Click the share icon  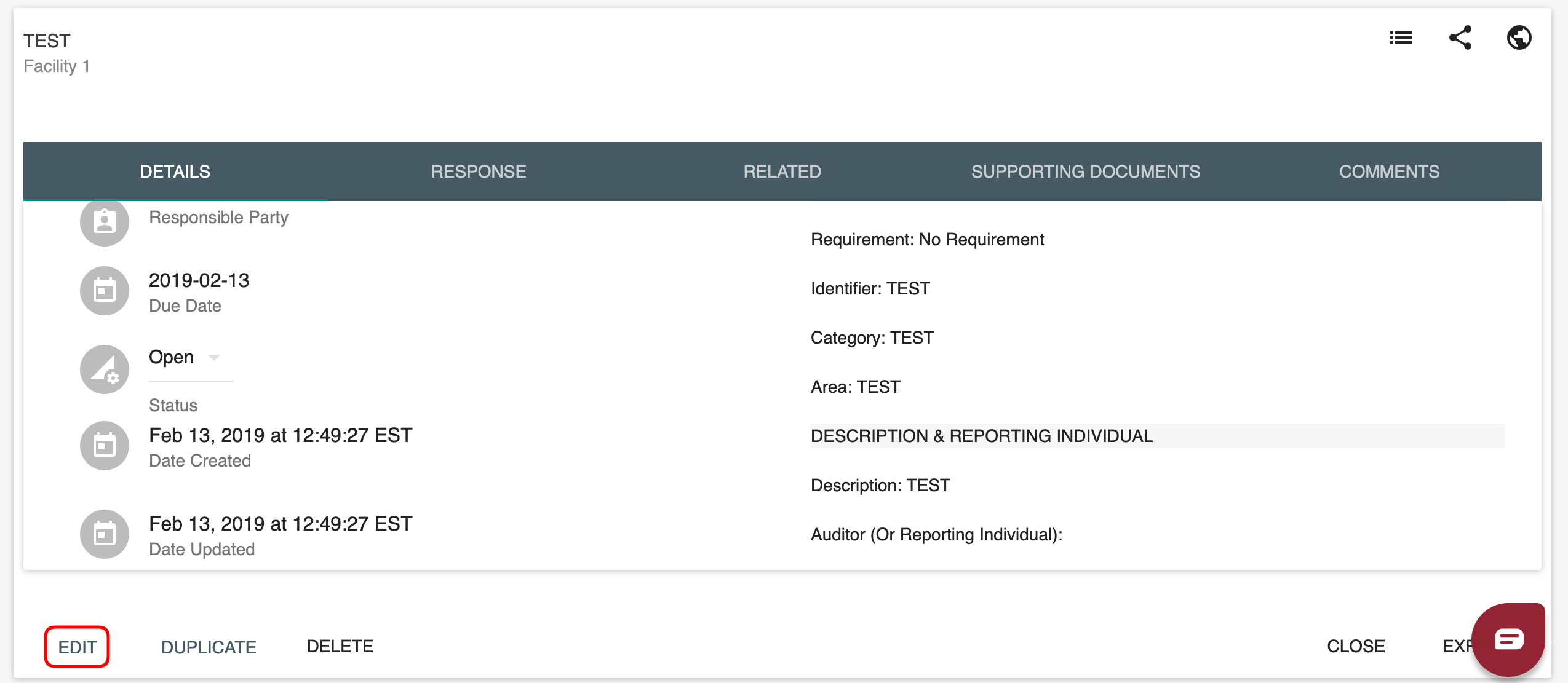[x=1460, y=38]
